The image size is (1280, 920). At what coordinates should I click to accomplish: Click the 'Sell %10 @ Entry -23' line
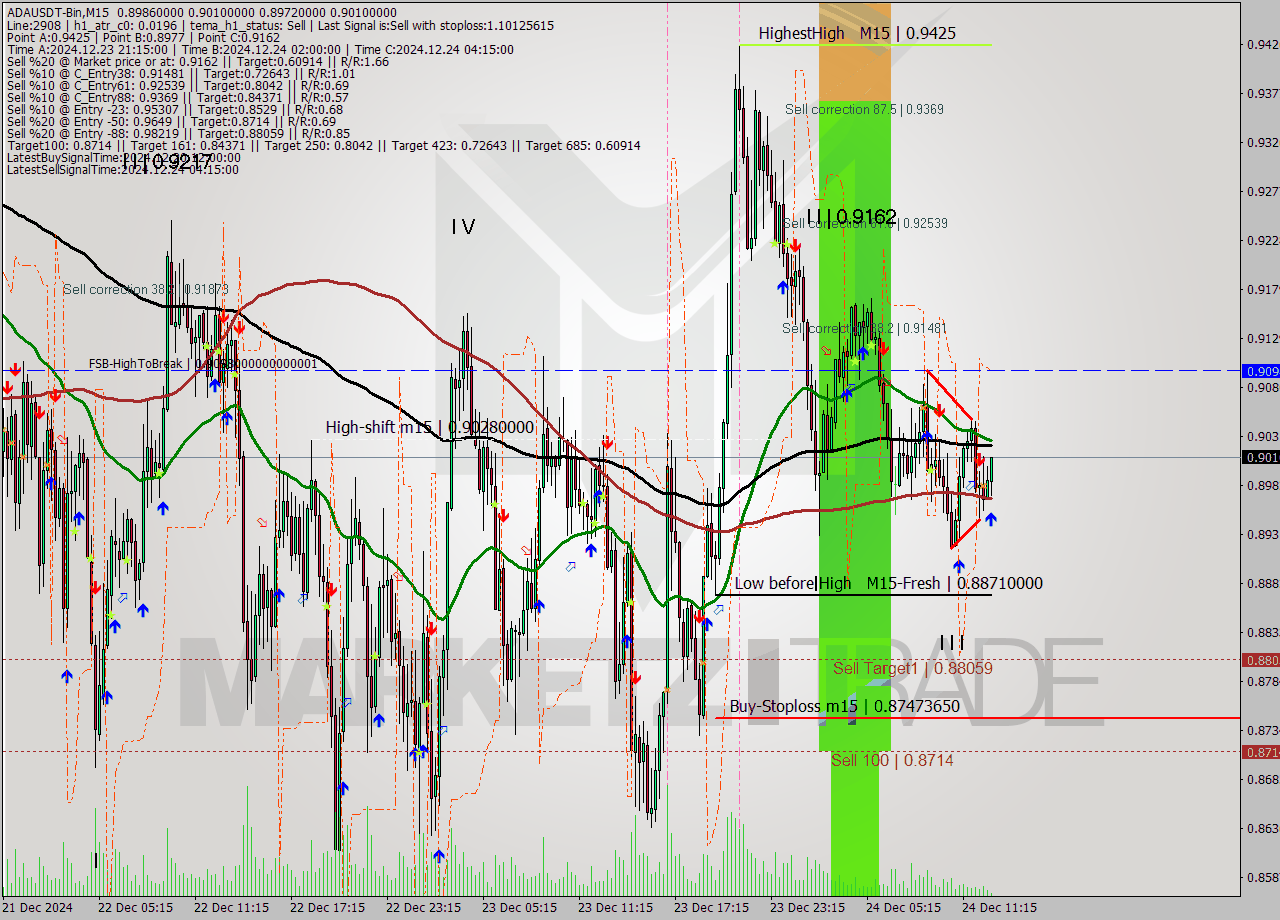tap(175, 109)
